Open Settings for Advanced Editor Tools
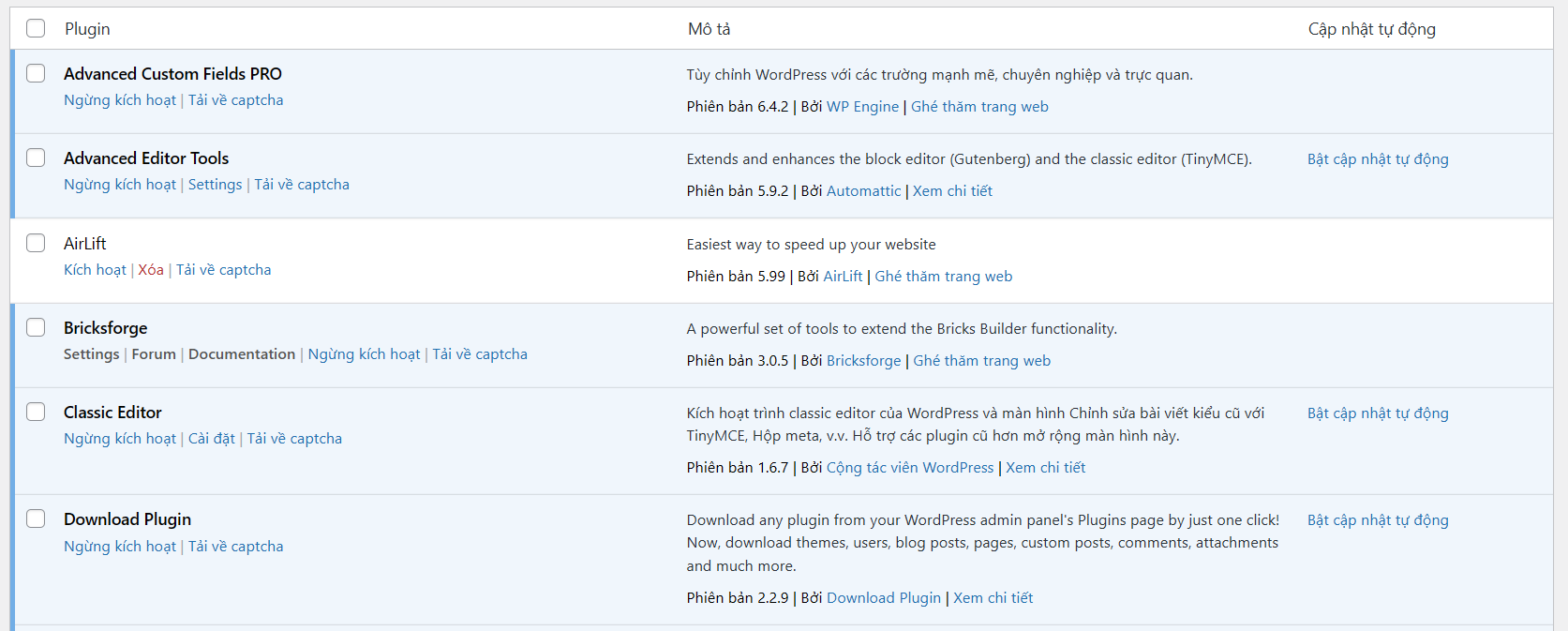The image size is (1568, 631). tap(215, 185)
